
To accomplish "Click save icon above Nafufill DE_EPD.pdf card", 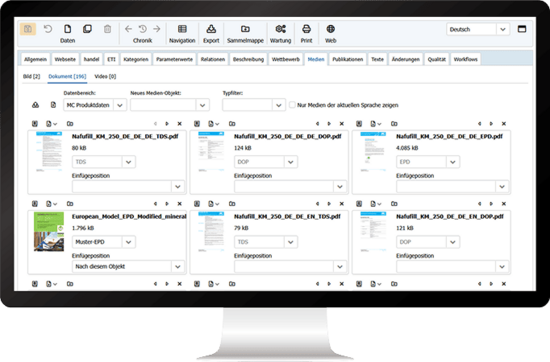I will (x=359, y=124).
